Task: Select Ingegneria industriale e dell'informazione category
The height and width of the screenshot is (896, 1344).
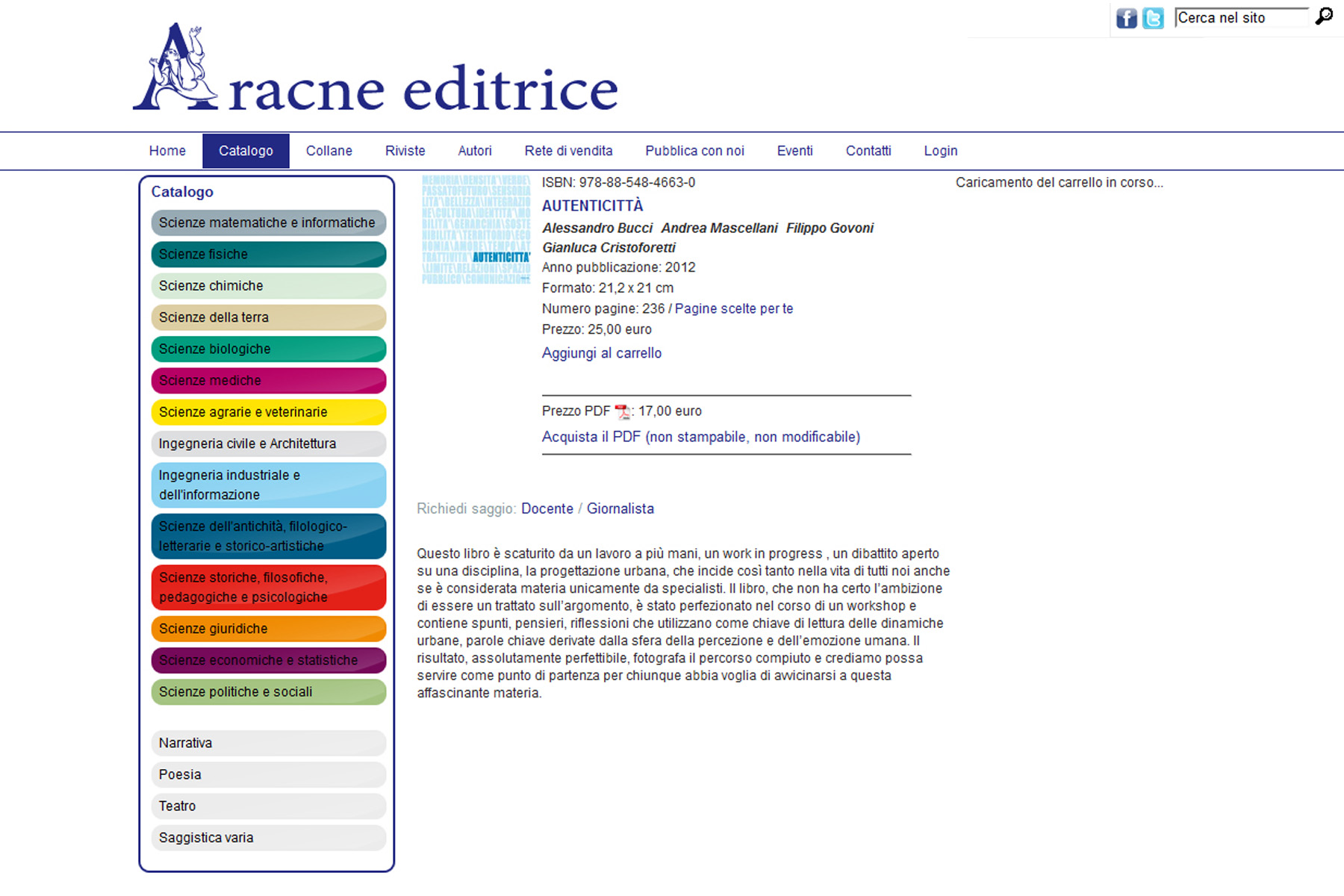Action: tap(269, 485)
